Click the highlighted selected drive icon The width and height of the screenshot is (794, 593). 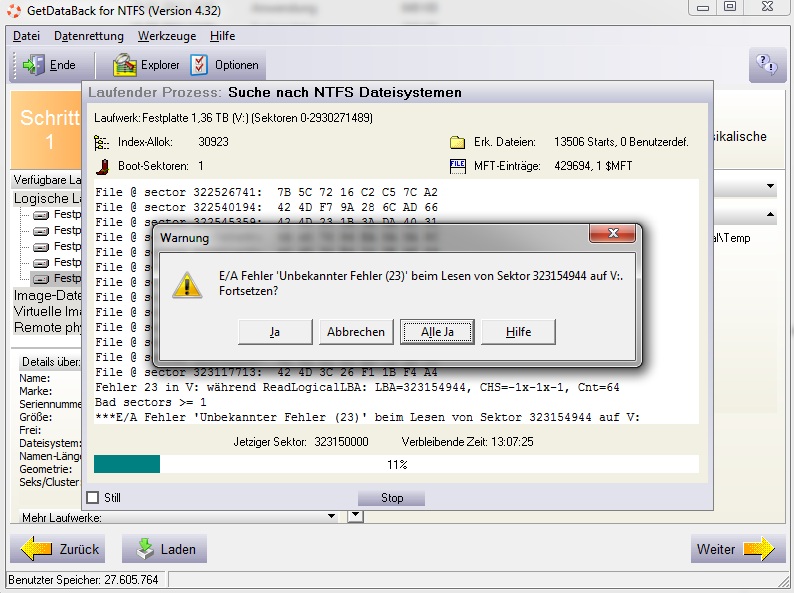coord(41,279)
